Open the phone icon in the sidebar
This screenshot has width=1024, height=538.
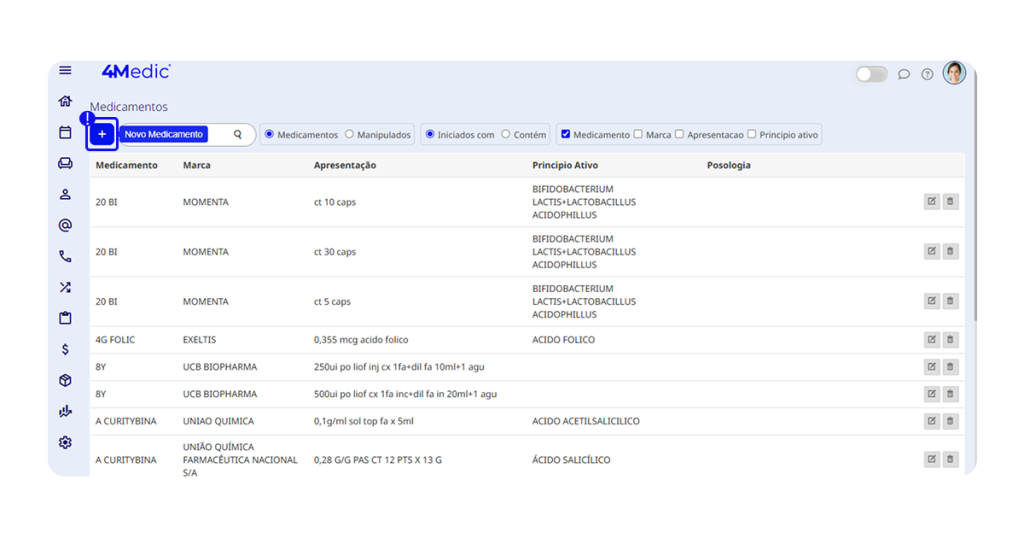click(x=65, y=257)
